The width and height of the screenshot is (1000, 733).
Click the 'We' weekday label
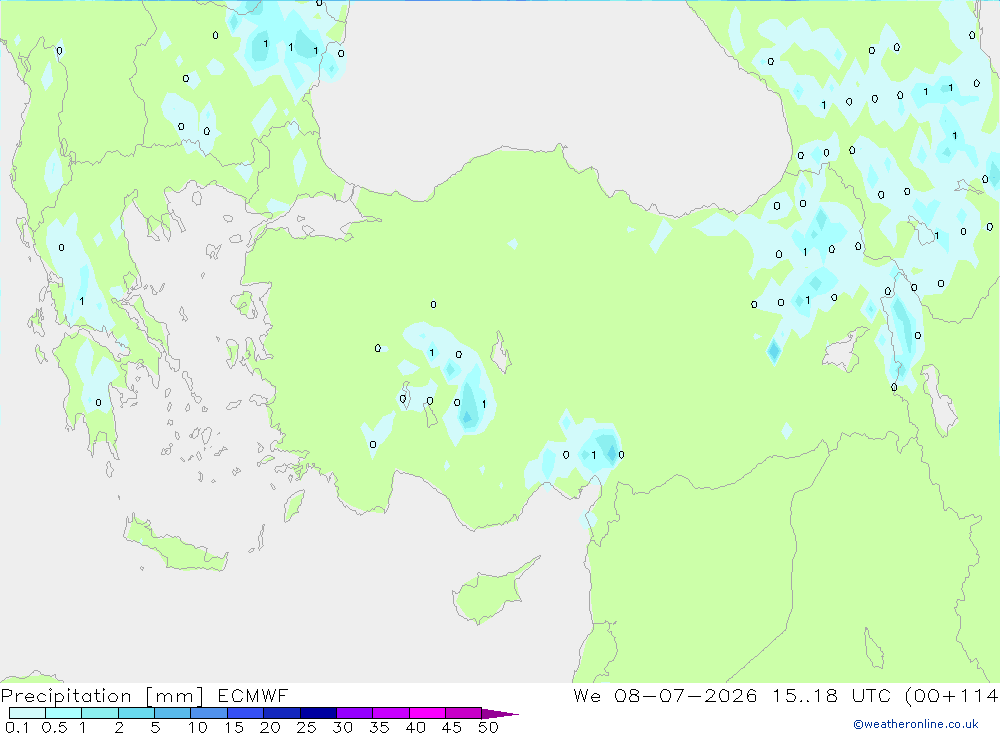587,695
